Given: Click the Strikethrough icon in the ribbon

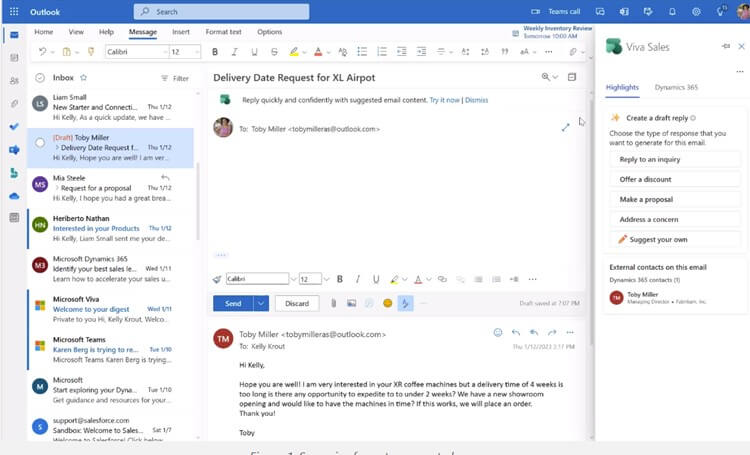Looking at the screenshot, I should coord(274,52).
